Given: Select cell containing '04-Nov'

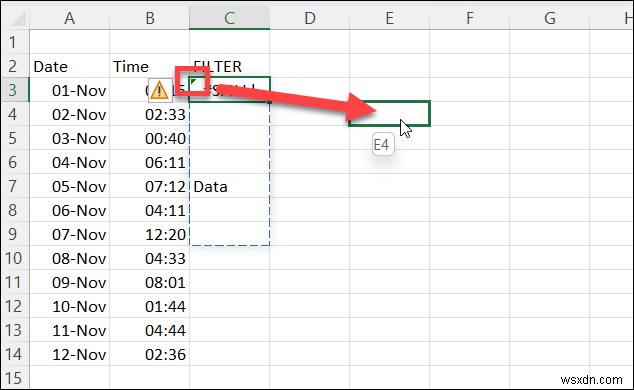Looking at the screenshot, I should (69, 162).
